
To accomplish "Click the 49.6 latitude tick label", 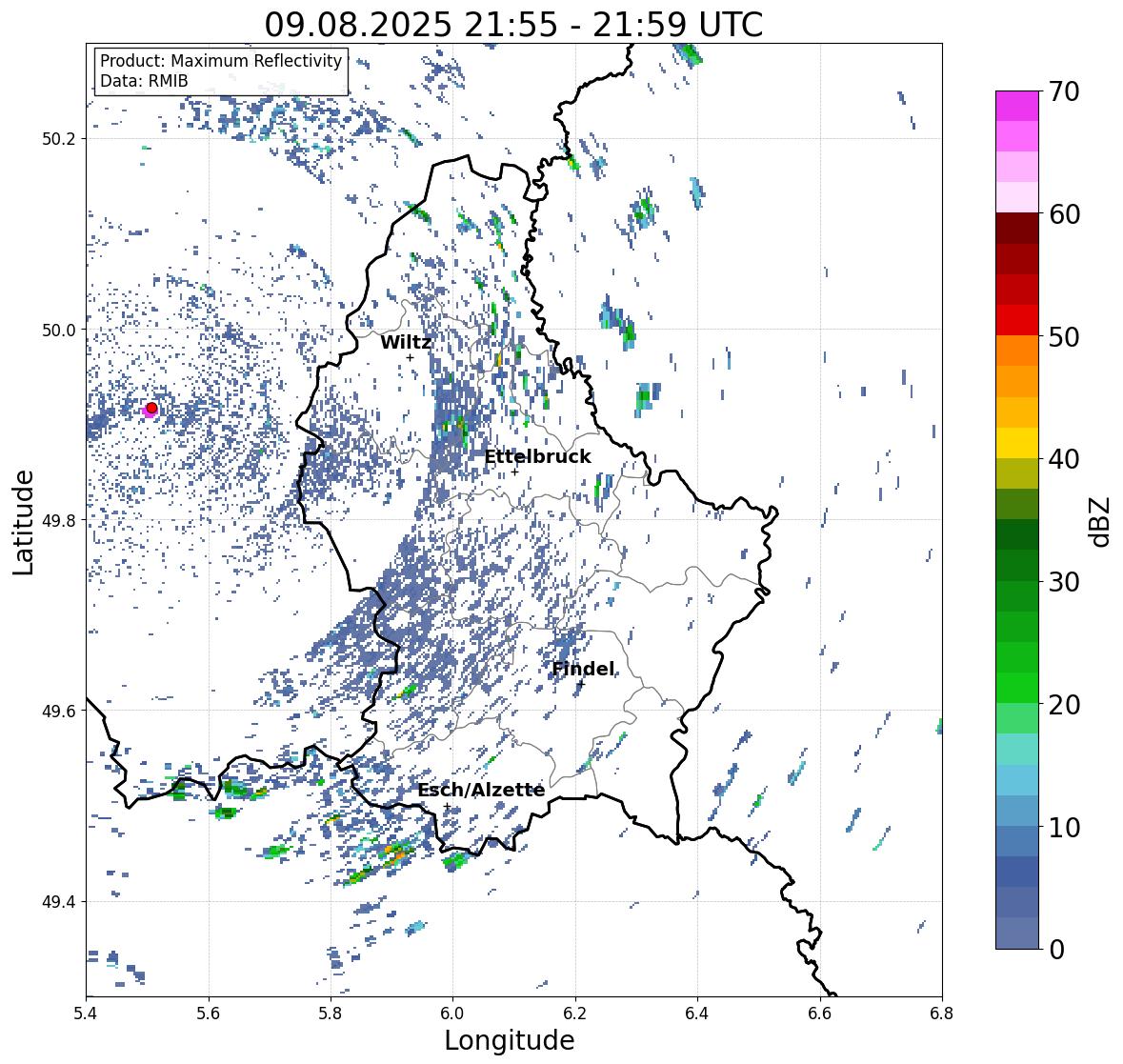I will coord(59,711).
